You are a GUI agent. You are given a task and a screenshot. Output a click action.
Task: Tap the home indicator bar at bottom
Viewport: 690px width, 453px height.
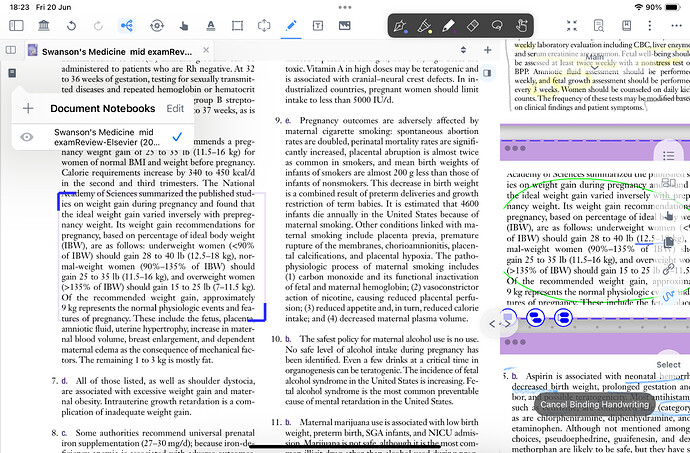345,447
